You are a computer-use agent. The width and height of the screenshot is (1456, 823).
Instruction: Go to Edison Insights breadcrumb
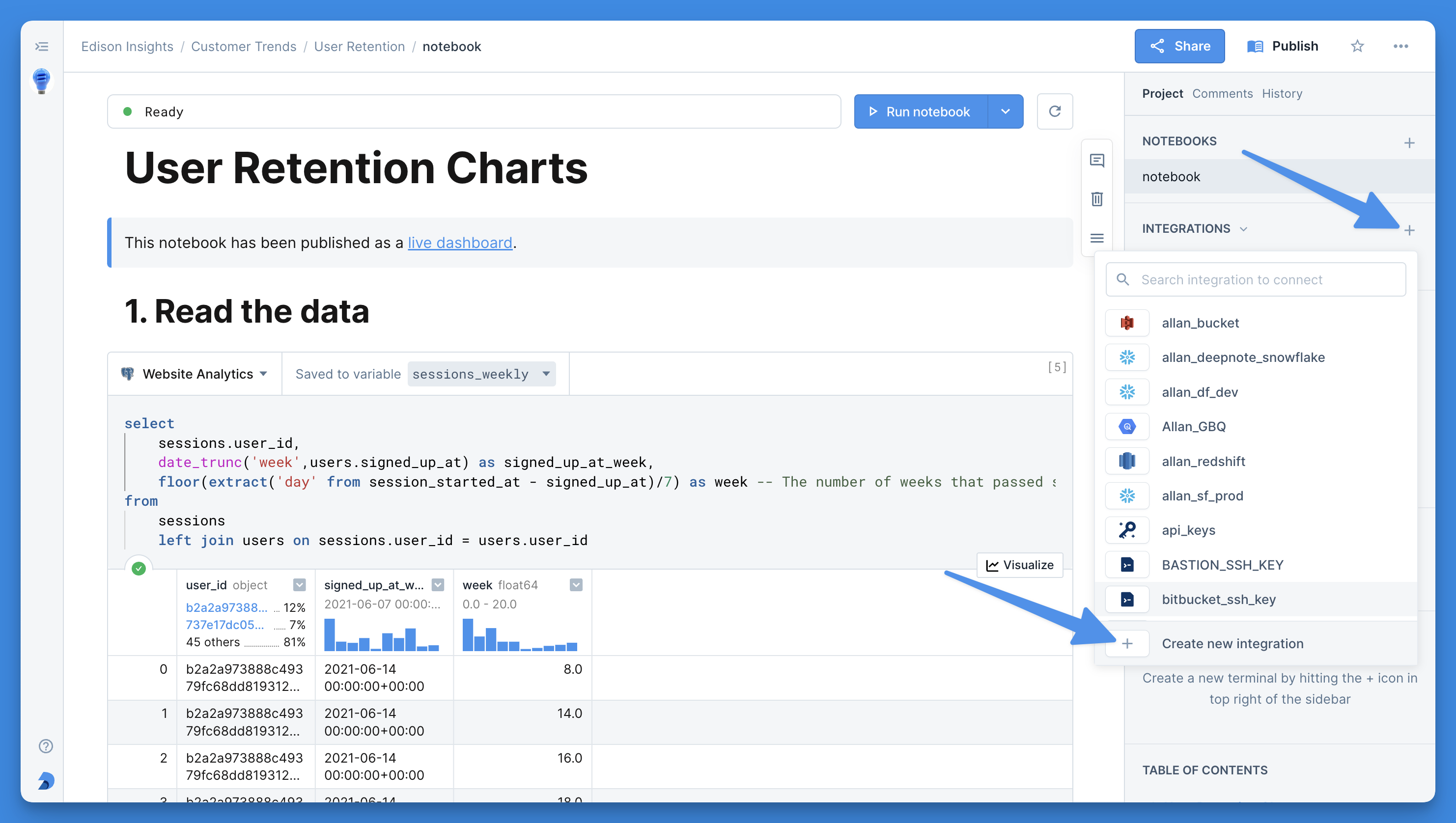(x=127, y=46)
